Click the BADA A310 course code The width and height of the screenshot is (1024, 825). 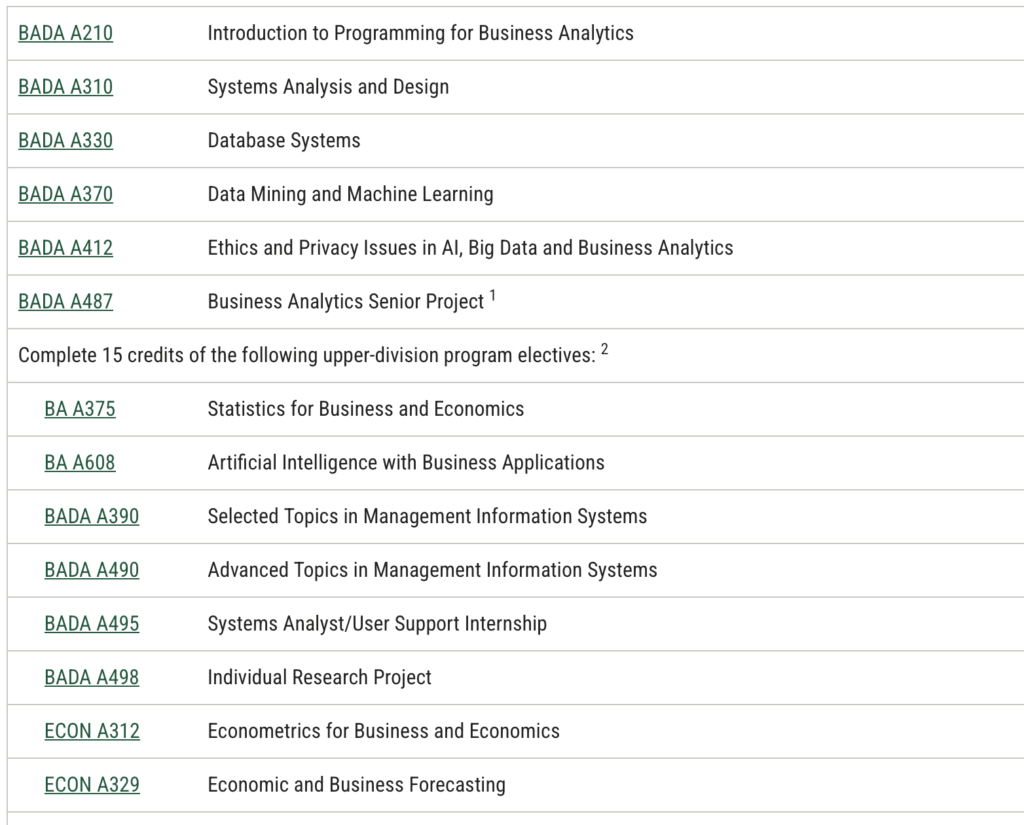click(x=65, y=87)
